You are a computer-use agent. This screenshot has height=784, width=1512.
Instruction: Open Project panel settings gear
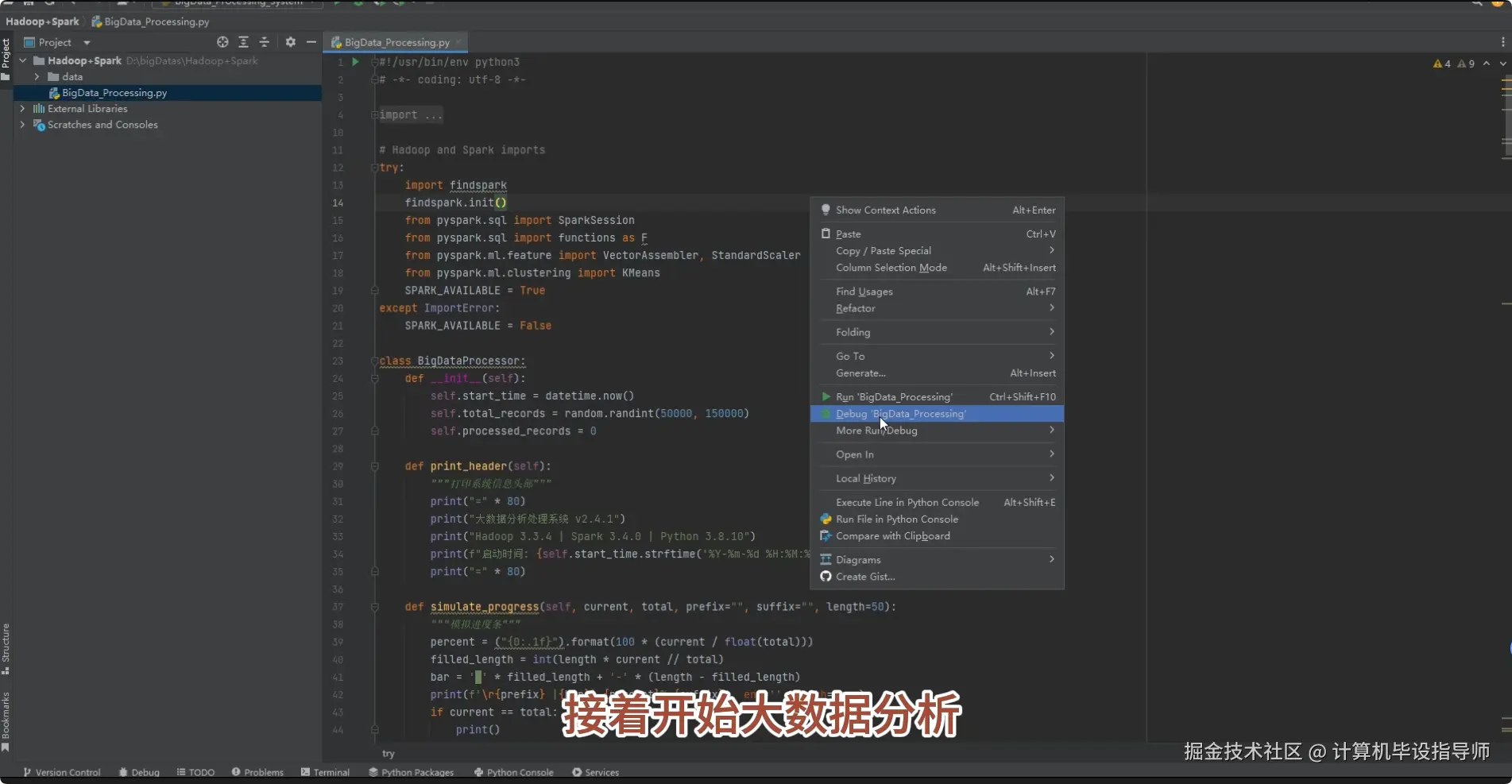point(290,42)
